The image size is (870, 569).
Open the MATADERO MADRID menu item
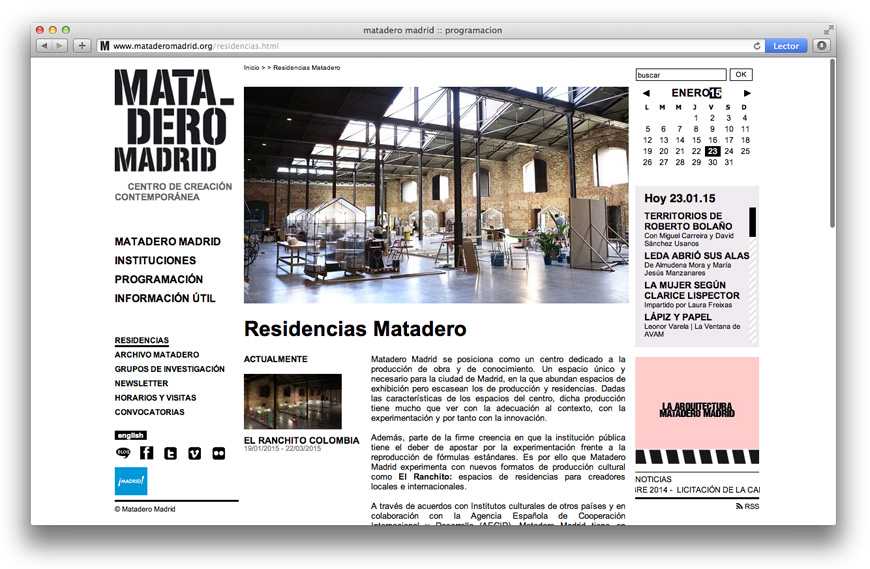coord(168,242)
